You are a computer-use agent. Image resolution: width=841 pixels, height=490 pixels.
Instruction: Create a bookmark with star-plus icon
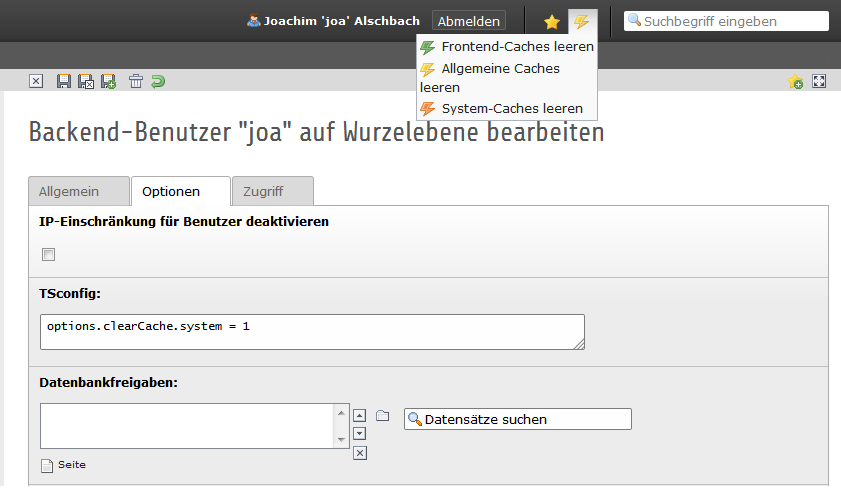point(795,81)
